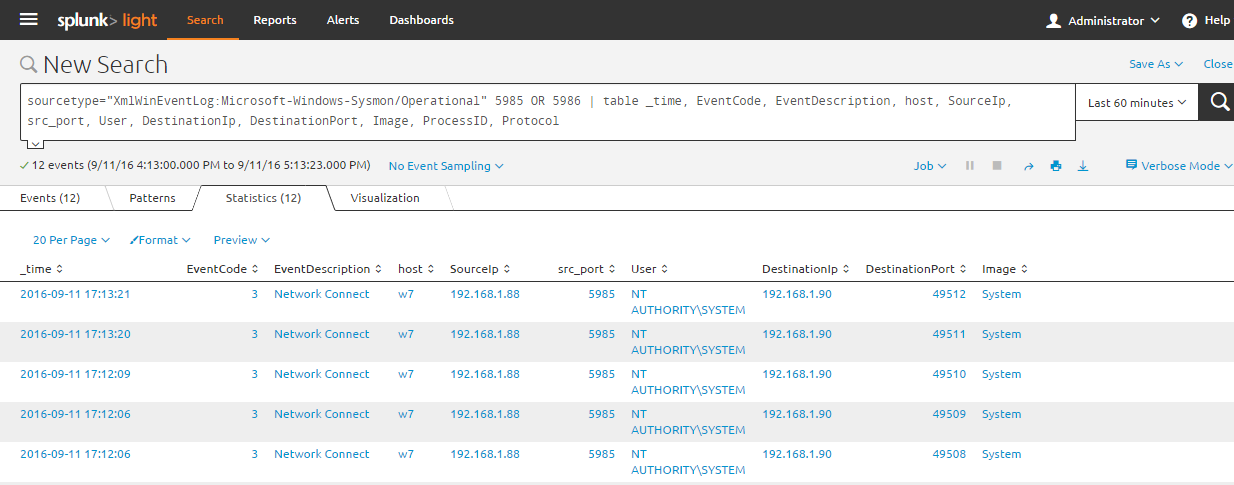The height and width of the screenshot is (485, 1234).
Task: Open the Visualization tab
Action: 385,198
